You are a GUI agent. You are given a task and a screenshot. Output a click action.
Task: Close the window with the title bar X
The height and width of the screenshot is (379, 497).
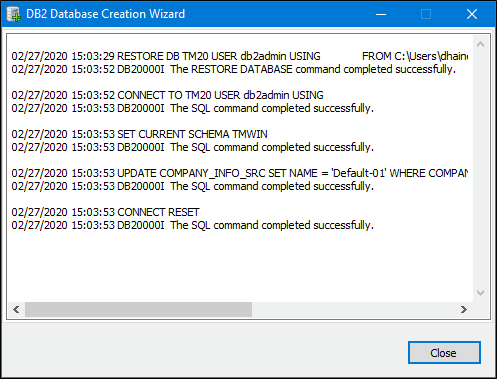pos(472,14)
